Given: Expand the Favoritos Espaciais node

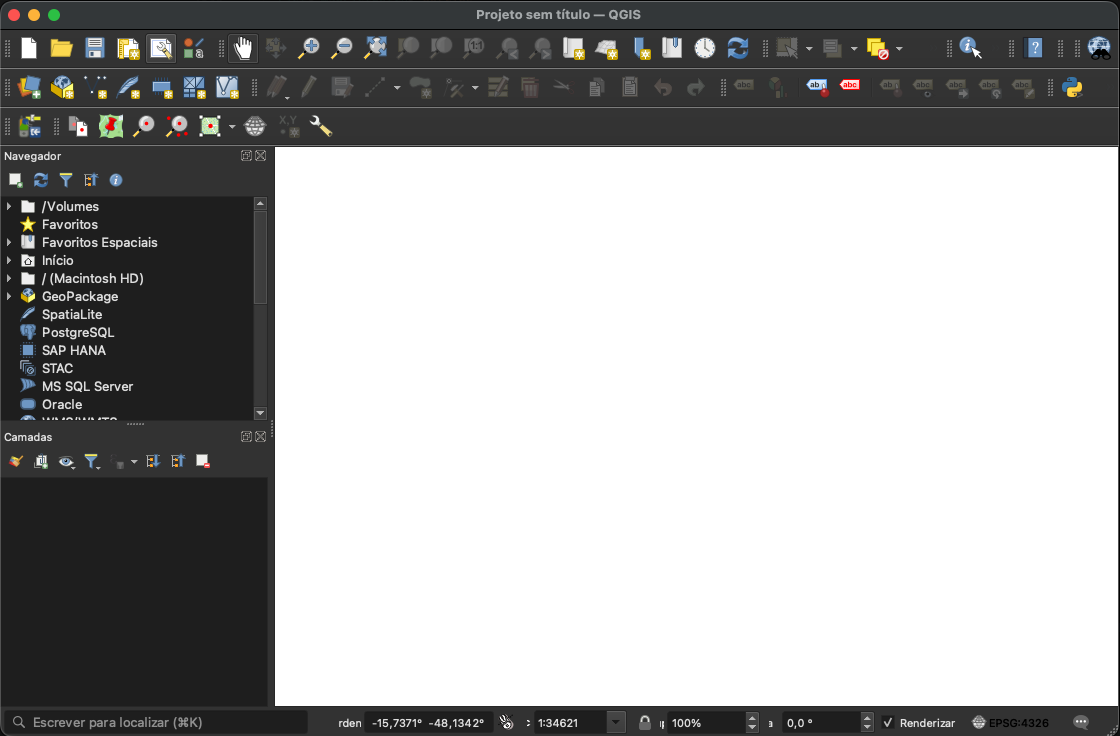Looking at the screenshot, I should (x=9, y=242).
